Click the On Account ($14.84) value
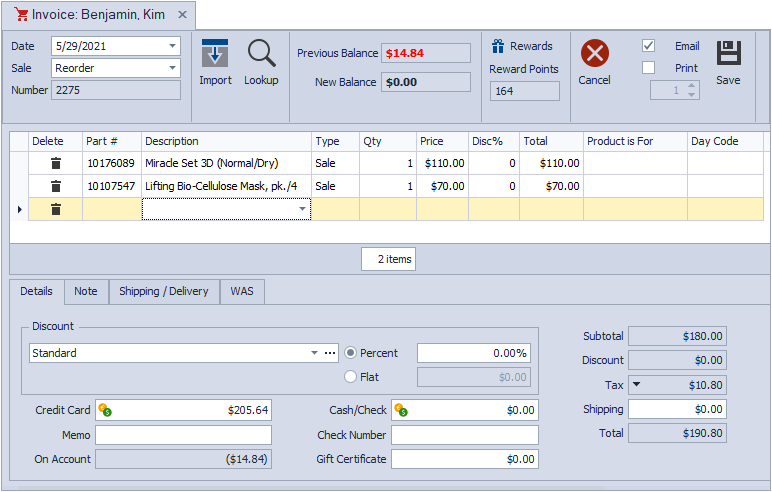Viewport: 772px width, 492px height. [x=183, y=459]
